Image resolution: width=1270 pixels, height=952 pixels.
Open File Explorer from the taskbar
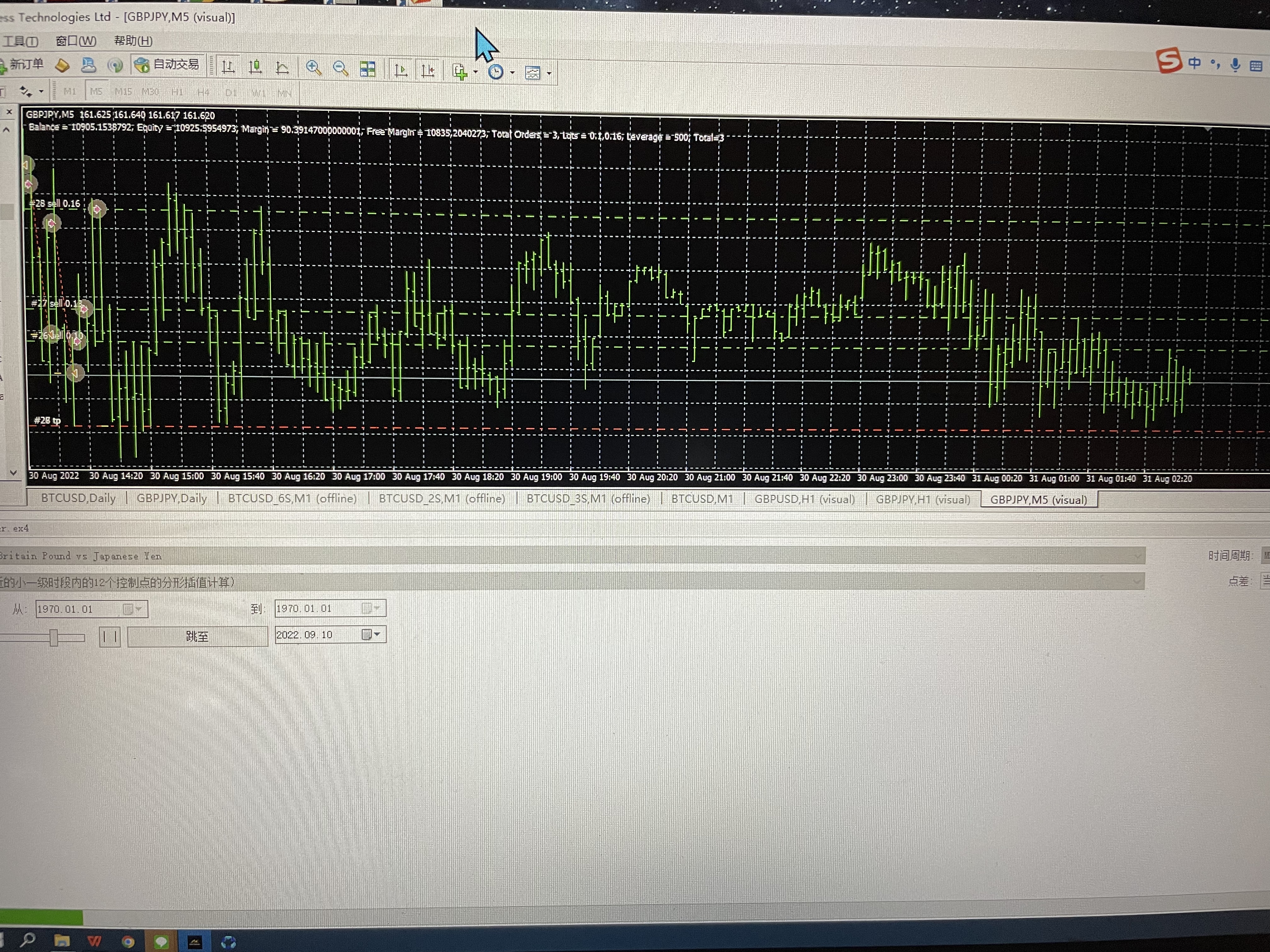click(x=61, y=941)
